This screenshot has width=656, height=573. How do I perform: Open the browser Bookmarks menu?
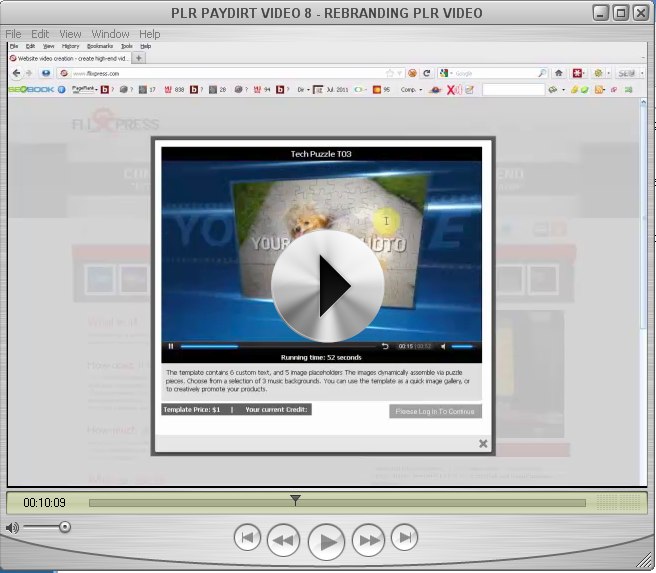click(100, 46)
